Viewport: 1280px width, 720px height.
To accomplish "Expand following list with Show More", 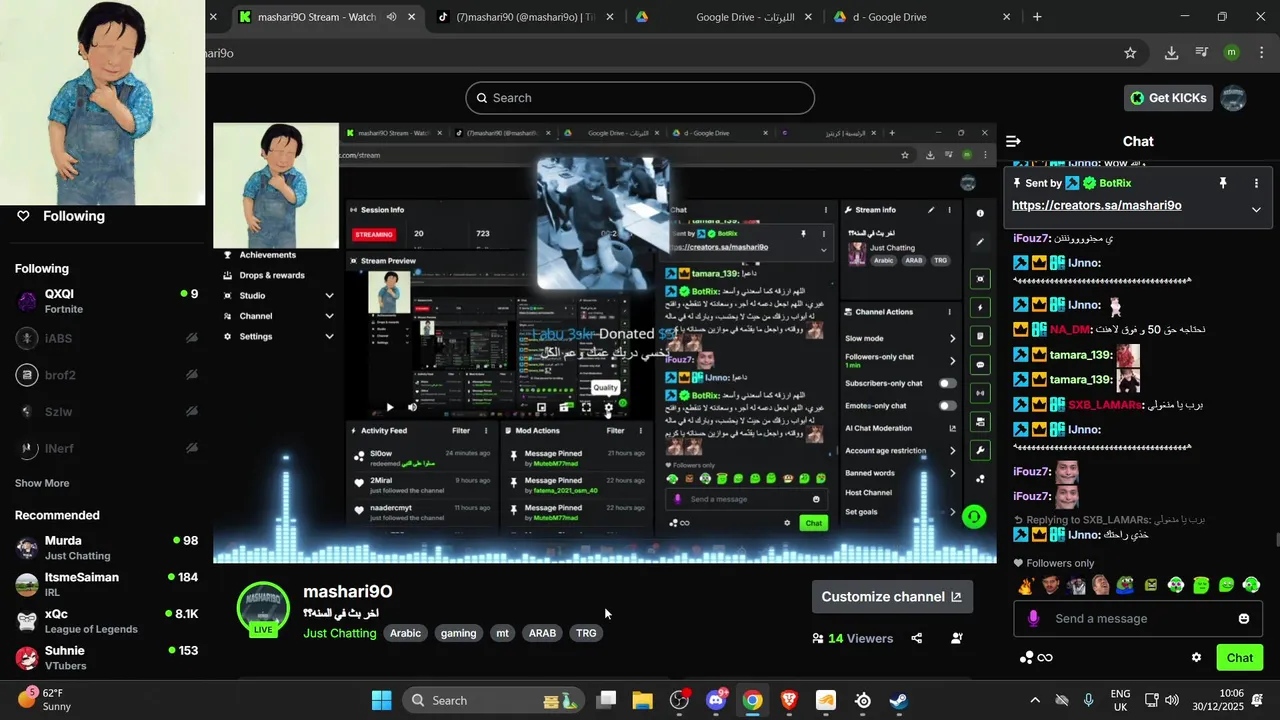I will tap(42, 483).
